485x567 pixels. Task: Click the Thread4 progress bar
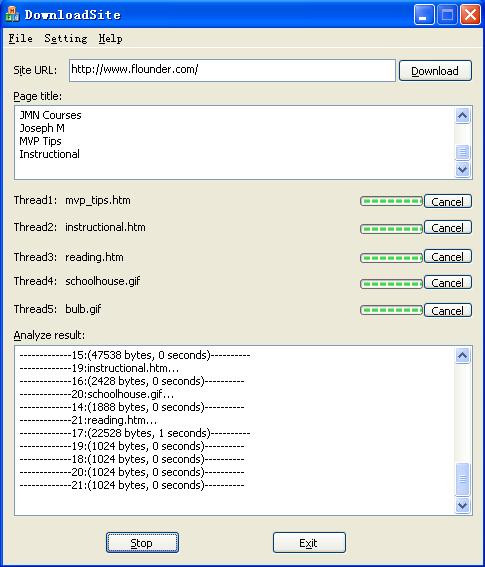coord(391,284)
